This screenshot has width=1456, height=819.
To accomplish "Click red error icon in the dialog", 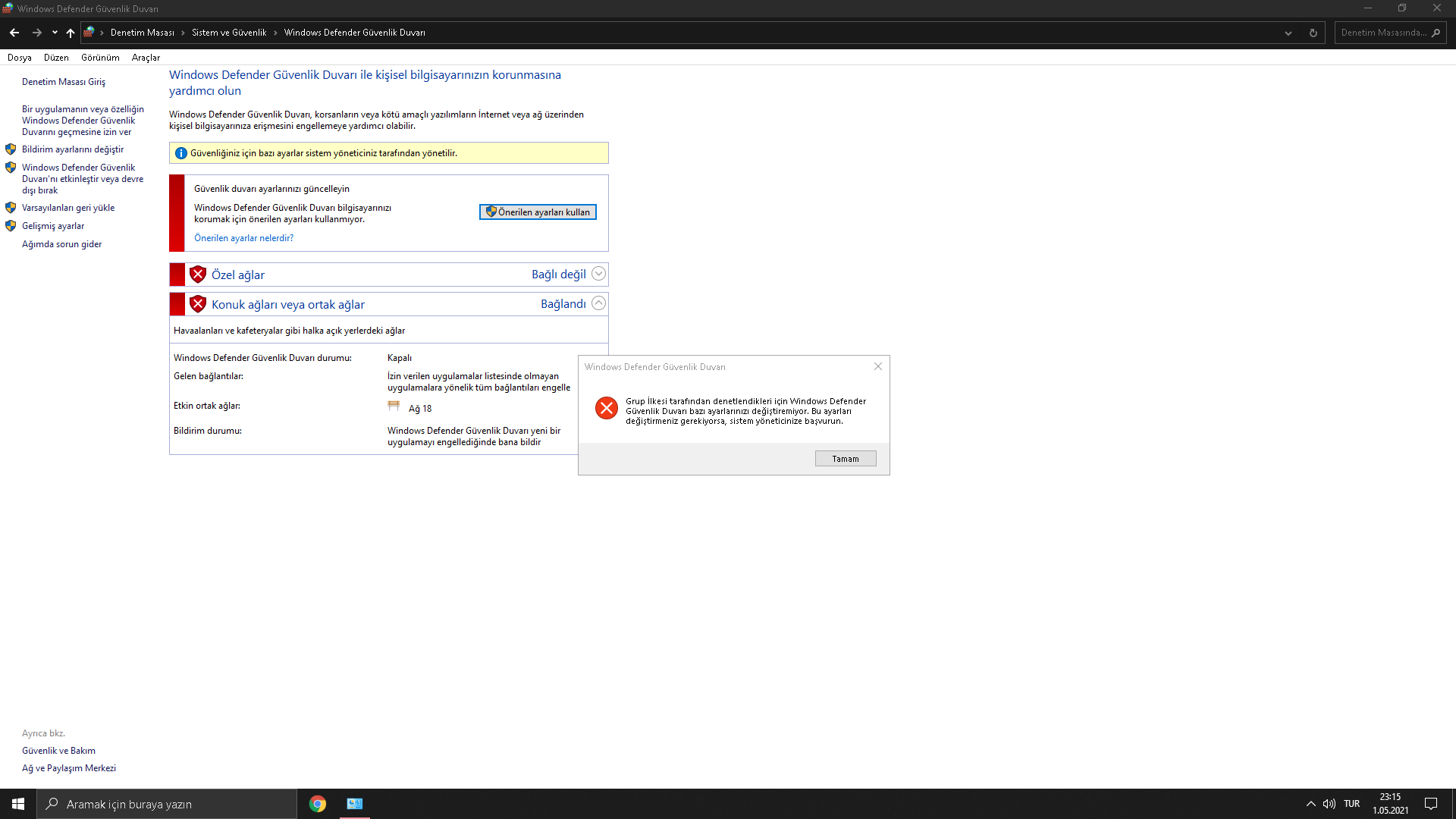I will point(607,408).
